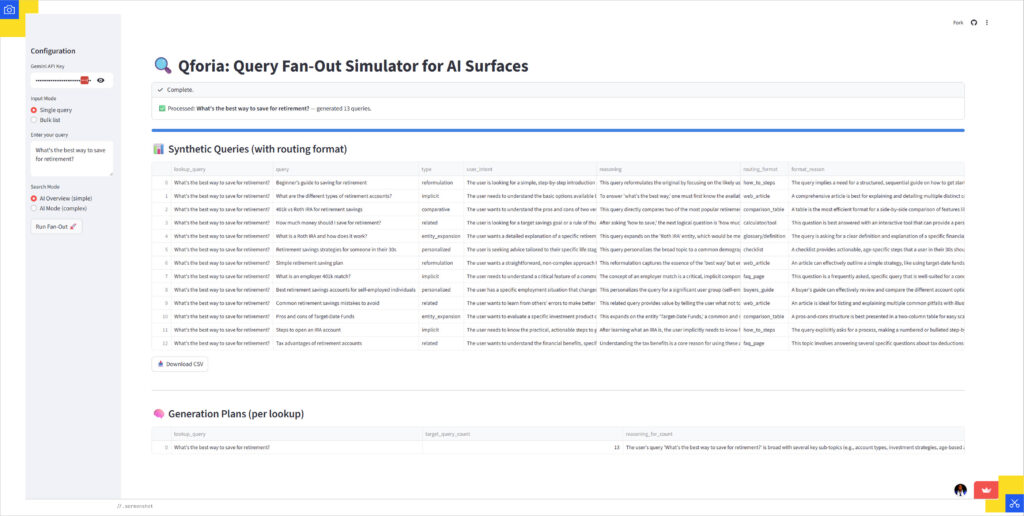Select the Single query input mode
This screenshot has height=516, width=1024.
point(35,110)
